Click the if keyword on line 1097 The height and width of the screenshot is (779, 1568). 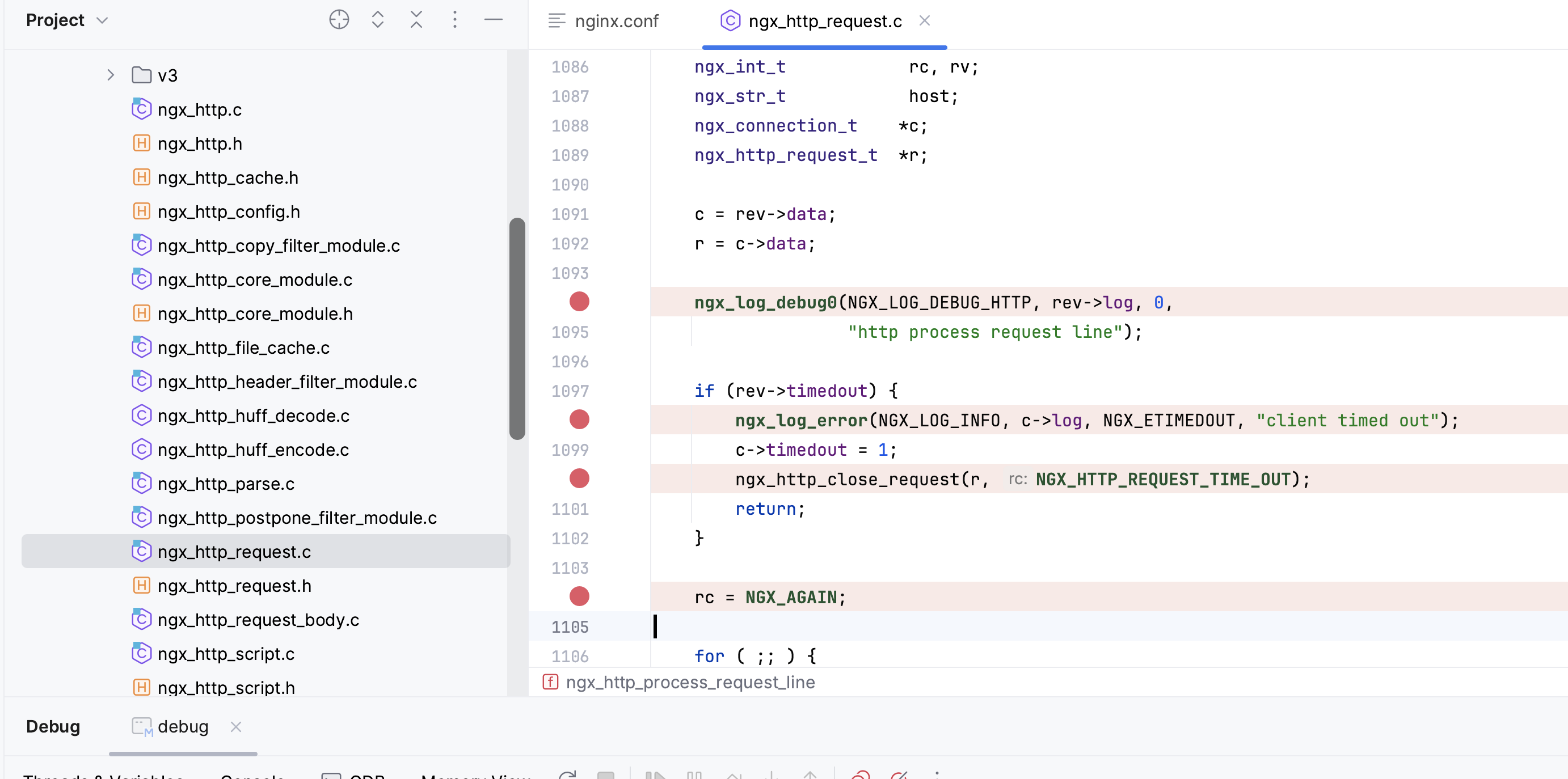point(704,391)
